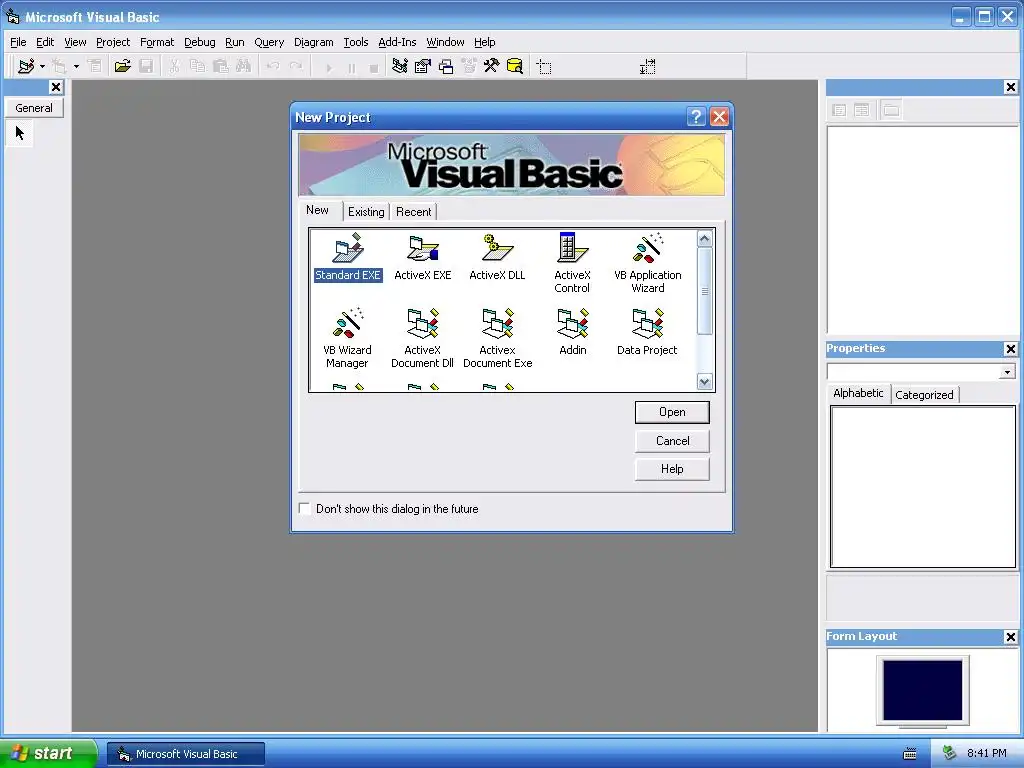Select the Addin project icon
This screenshot has width=1024, height=768.
click(572, 332)
